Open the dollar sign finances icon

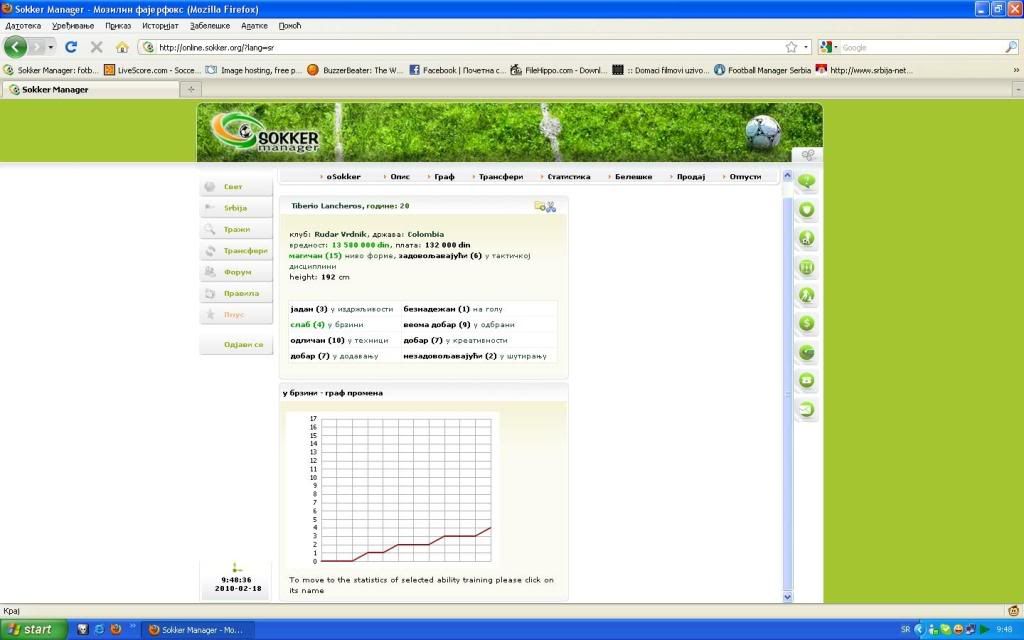(807, 323)
